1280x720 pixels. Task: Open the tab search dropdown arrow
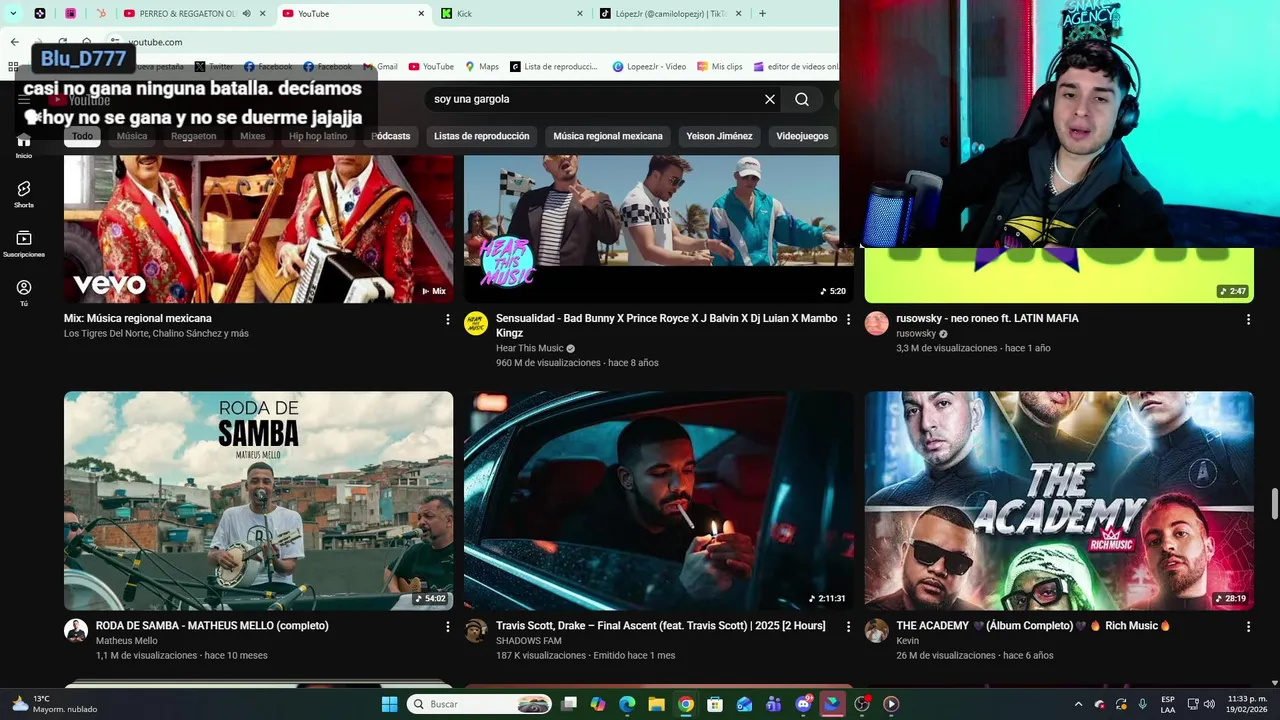click(13, 14)
